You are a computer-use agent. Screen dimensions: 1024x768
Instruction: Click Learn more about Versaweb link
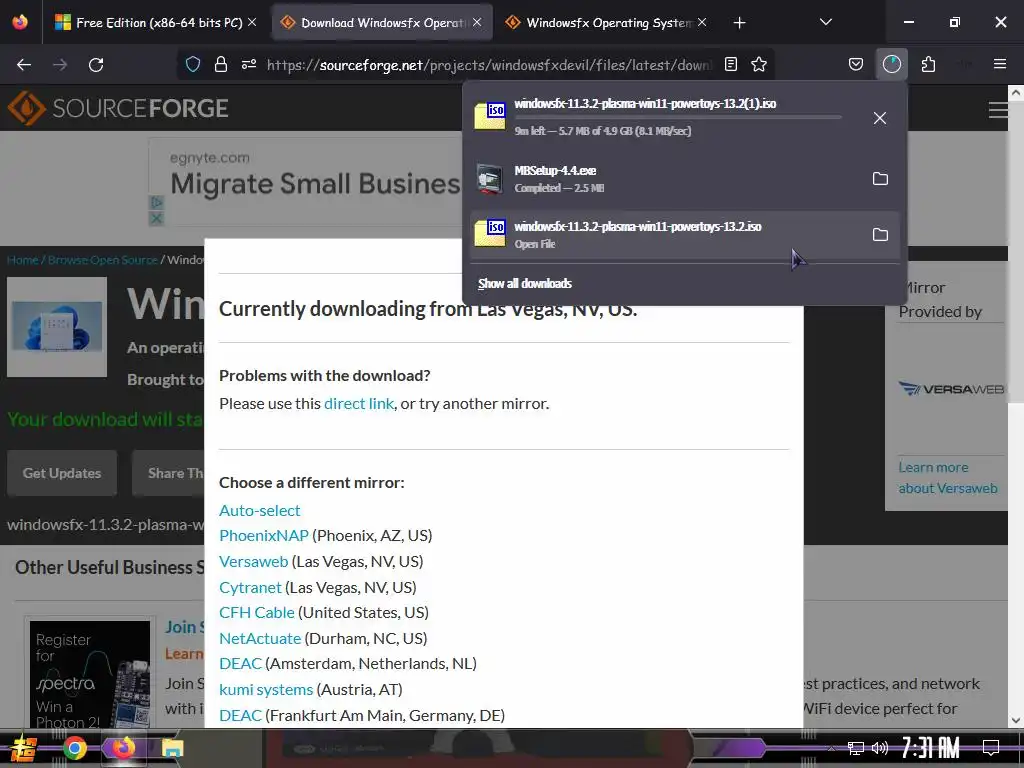point(948,477)
